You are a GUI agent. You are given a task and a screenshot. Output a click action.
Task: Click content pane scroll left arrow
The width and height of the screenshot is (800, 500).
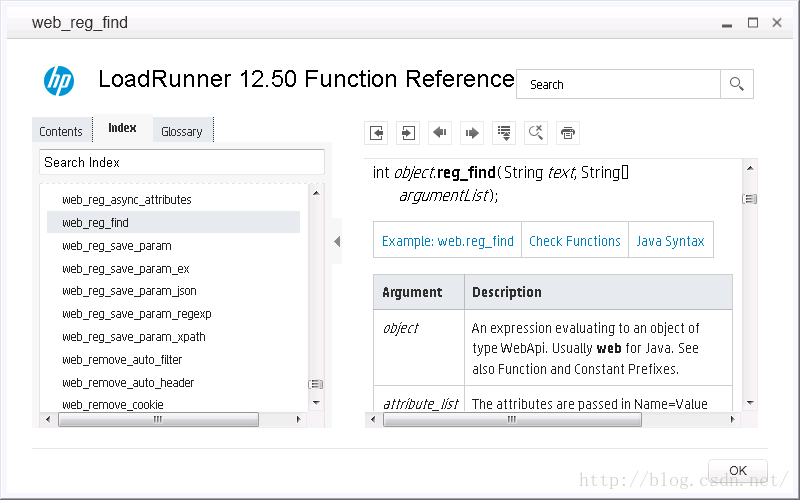(373, 419)
